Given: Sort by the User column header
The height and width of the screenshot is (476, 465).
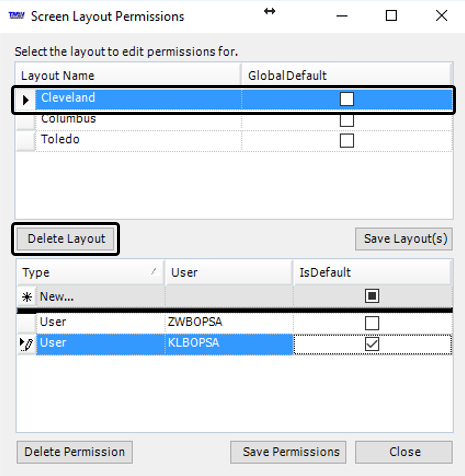Looking at the screenshot, I should pyautogui.click(x=229, y=272).
